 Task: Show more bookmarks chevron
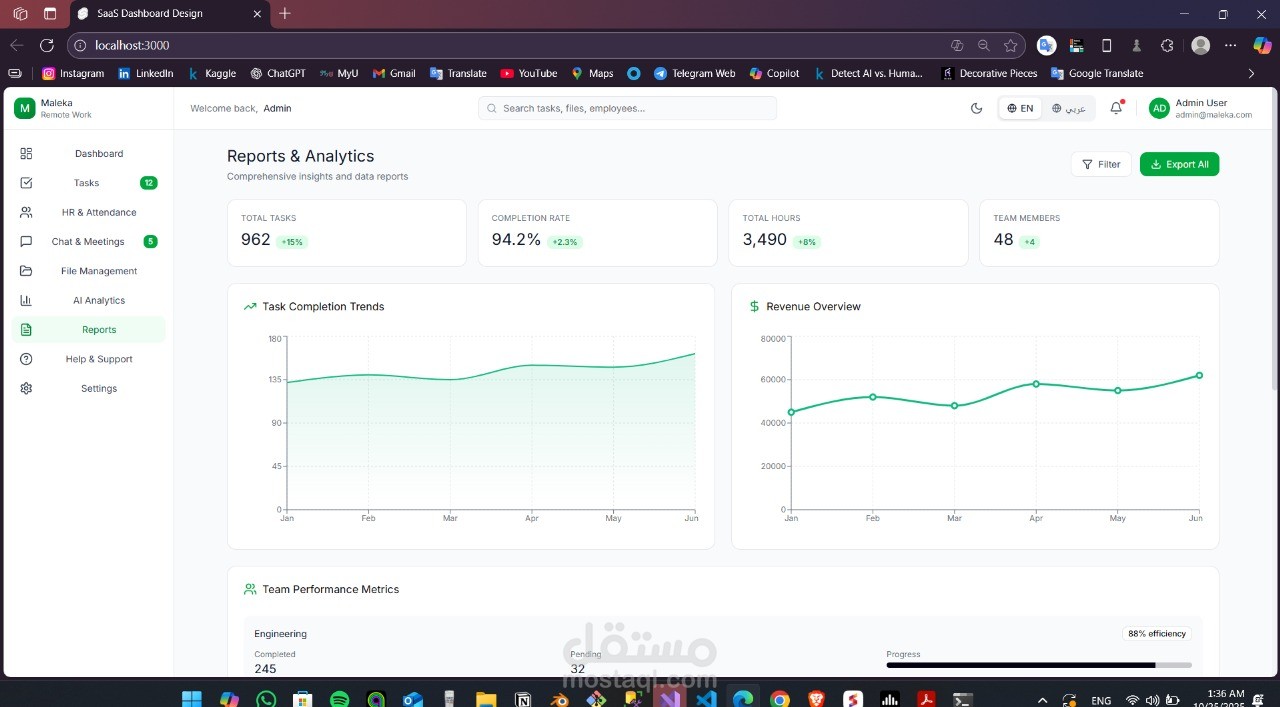1251,73
